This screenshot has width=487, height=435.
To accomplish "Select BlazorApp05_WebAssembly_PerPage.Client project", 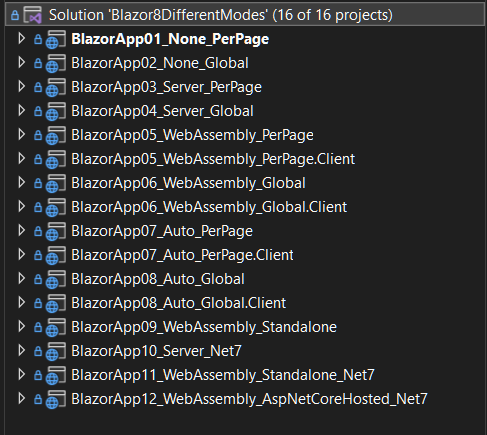I will click(213, 159).
